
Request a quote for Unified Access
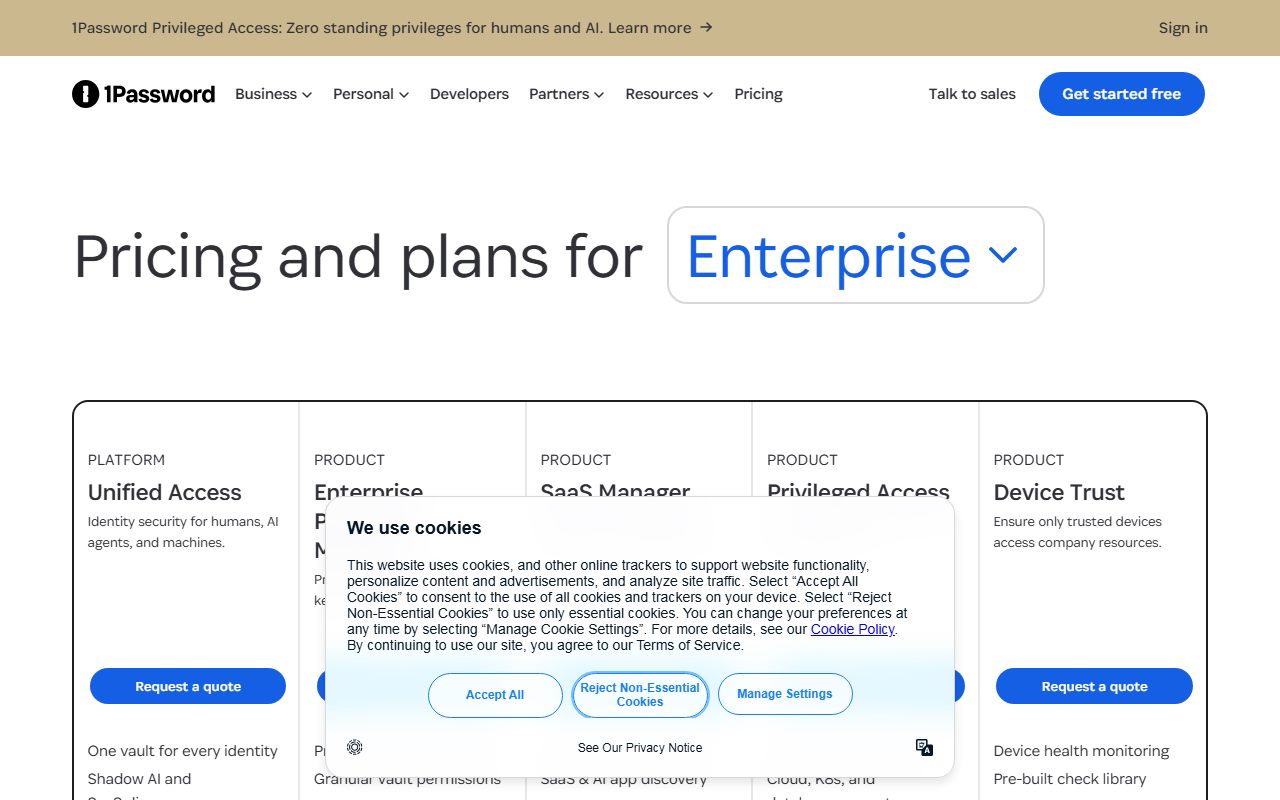[188, 686]
